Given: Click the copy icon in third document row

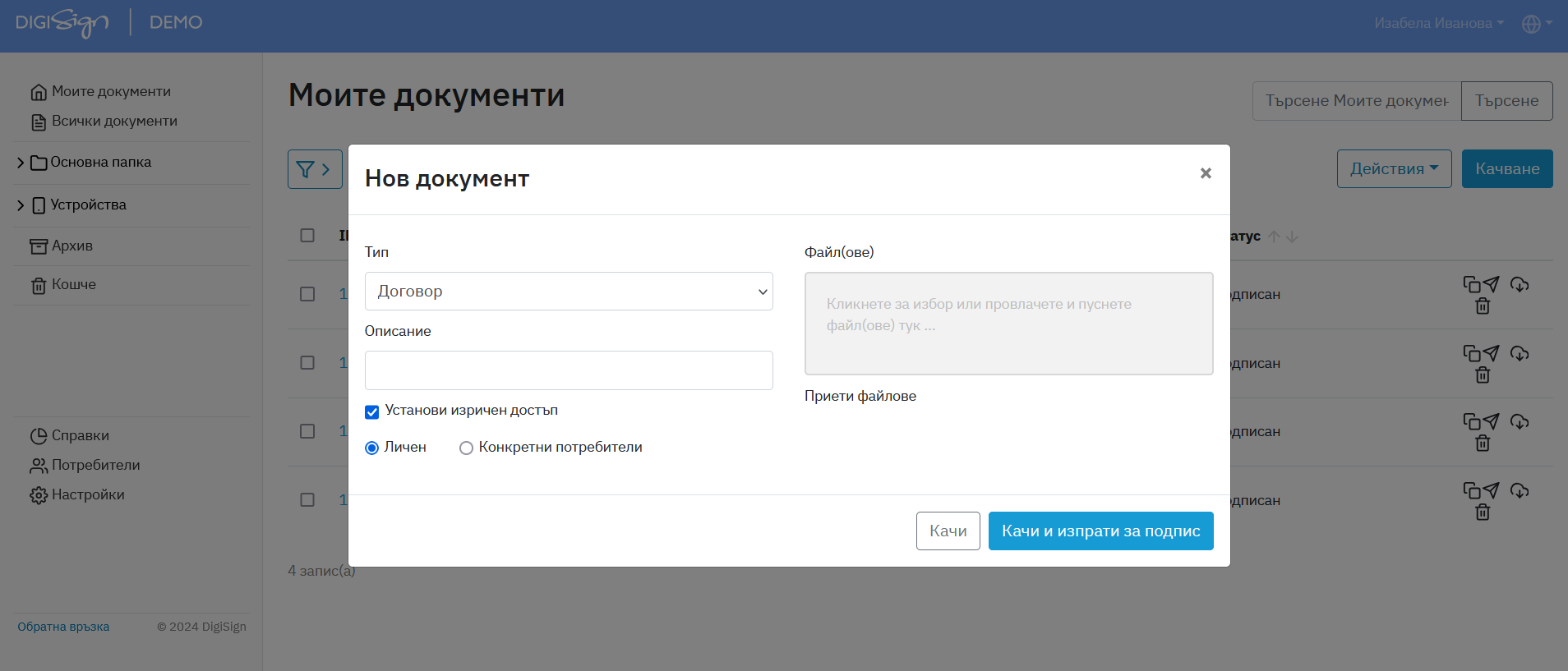Looking at the screenshot, I should point(1472,422).
